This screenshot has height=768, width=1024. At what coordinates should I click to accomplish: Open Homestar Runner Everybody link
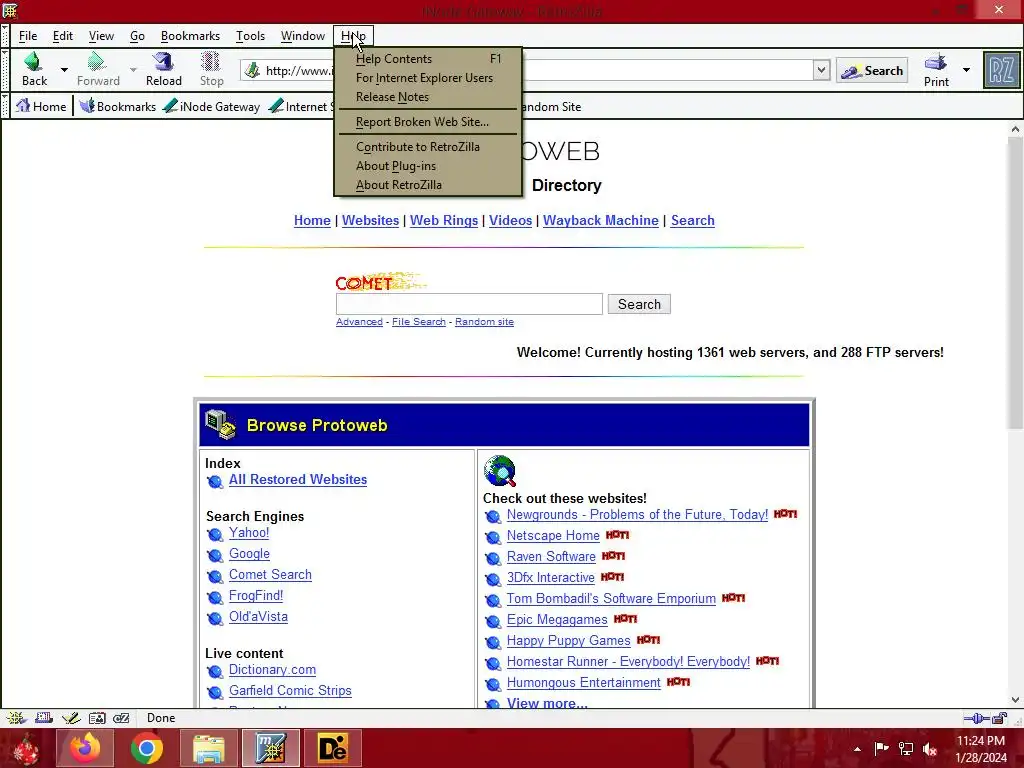628,662
